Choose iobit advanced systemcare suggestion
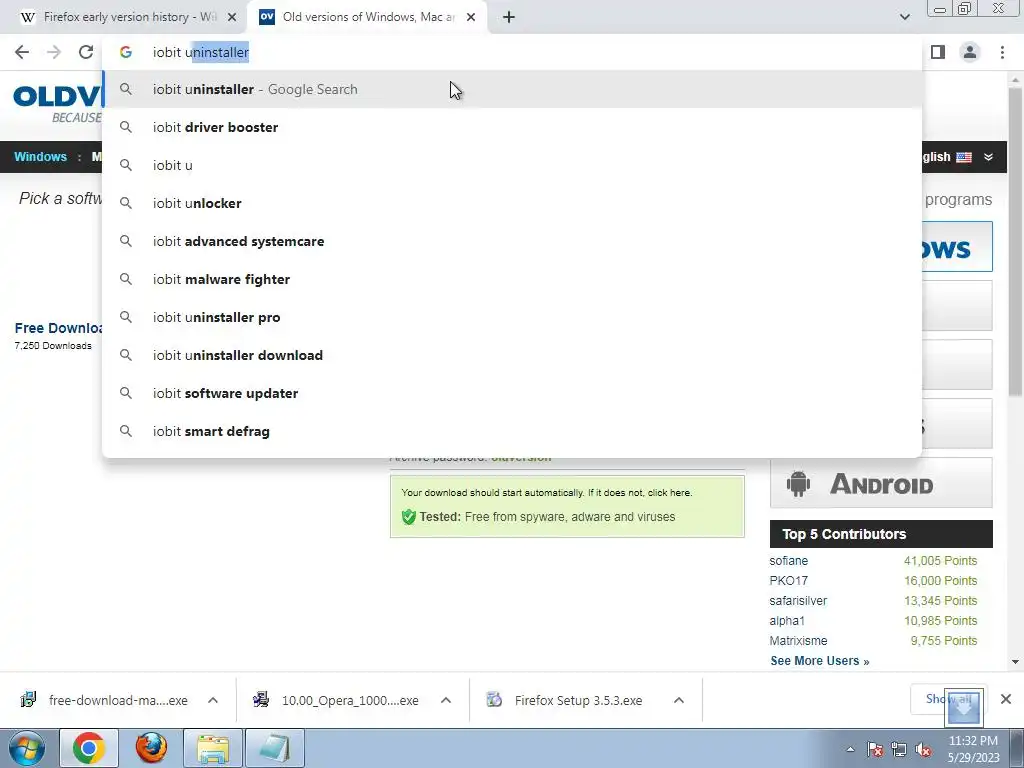Image resolution: width=1024 pixels, height=768 pixels. (512, 241)
